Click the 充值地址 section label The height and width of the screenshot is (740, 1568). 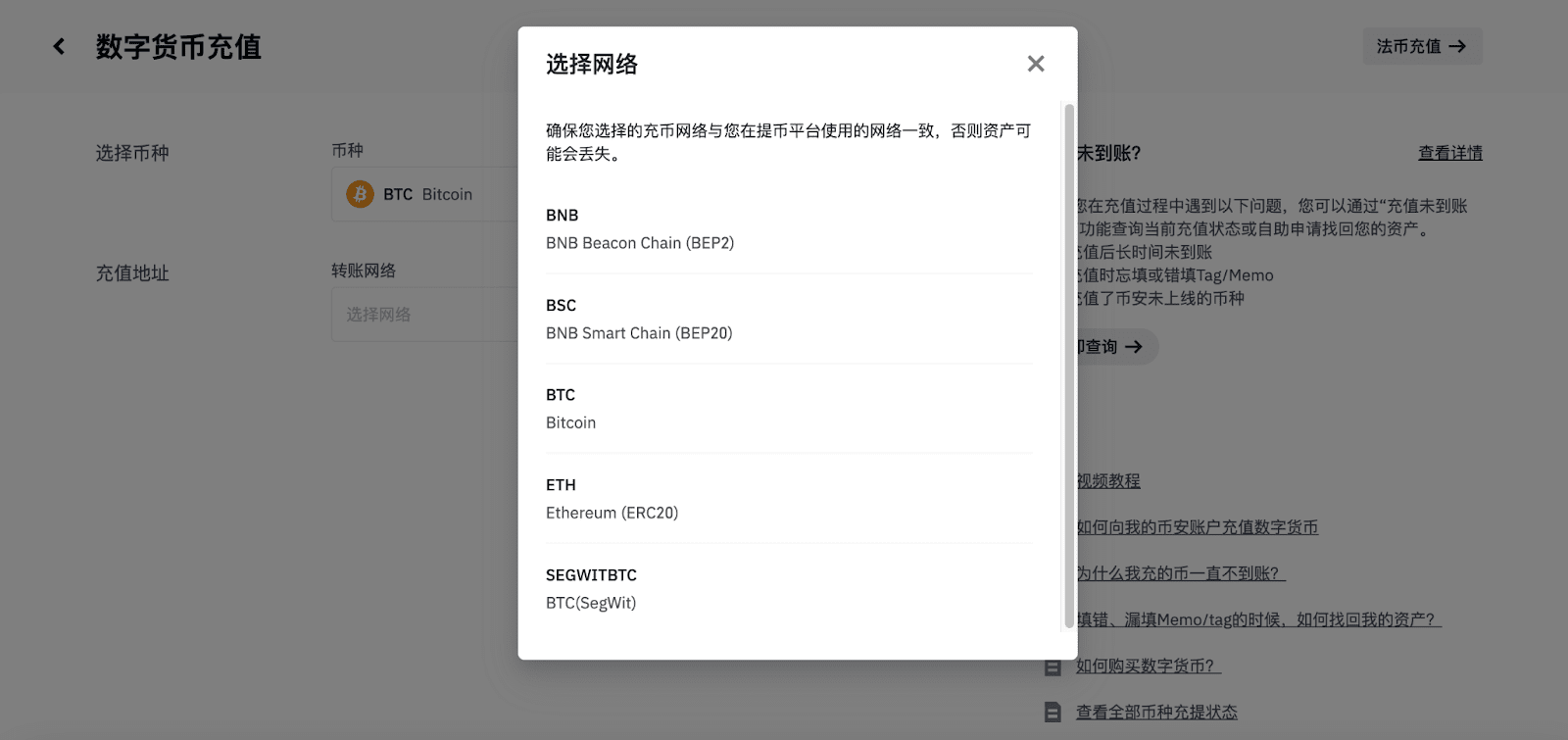point(132,273)
